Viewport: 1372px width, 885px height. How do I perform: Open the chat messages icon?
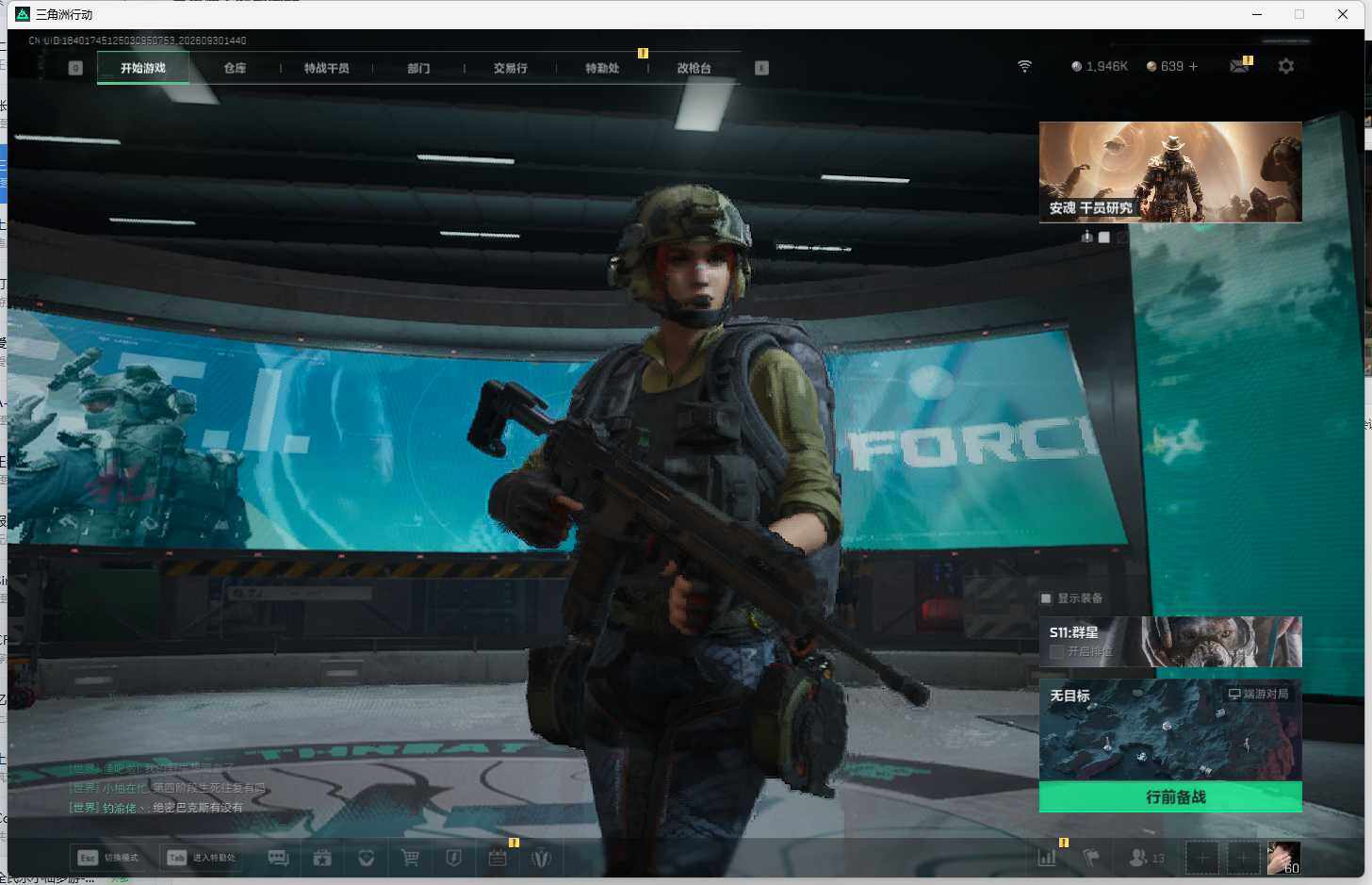point(278,858)
